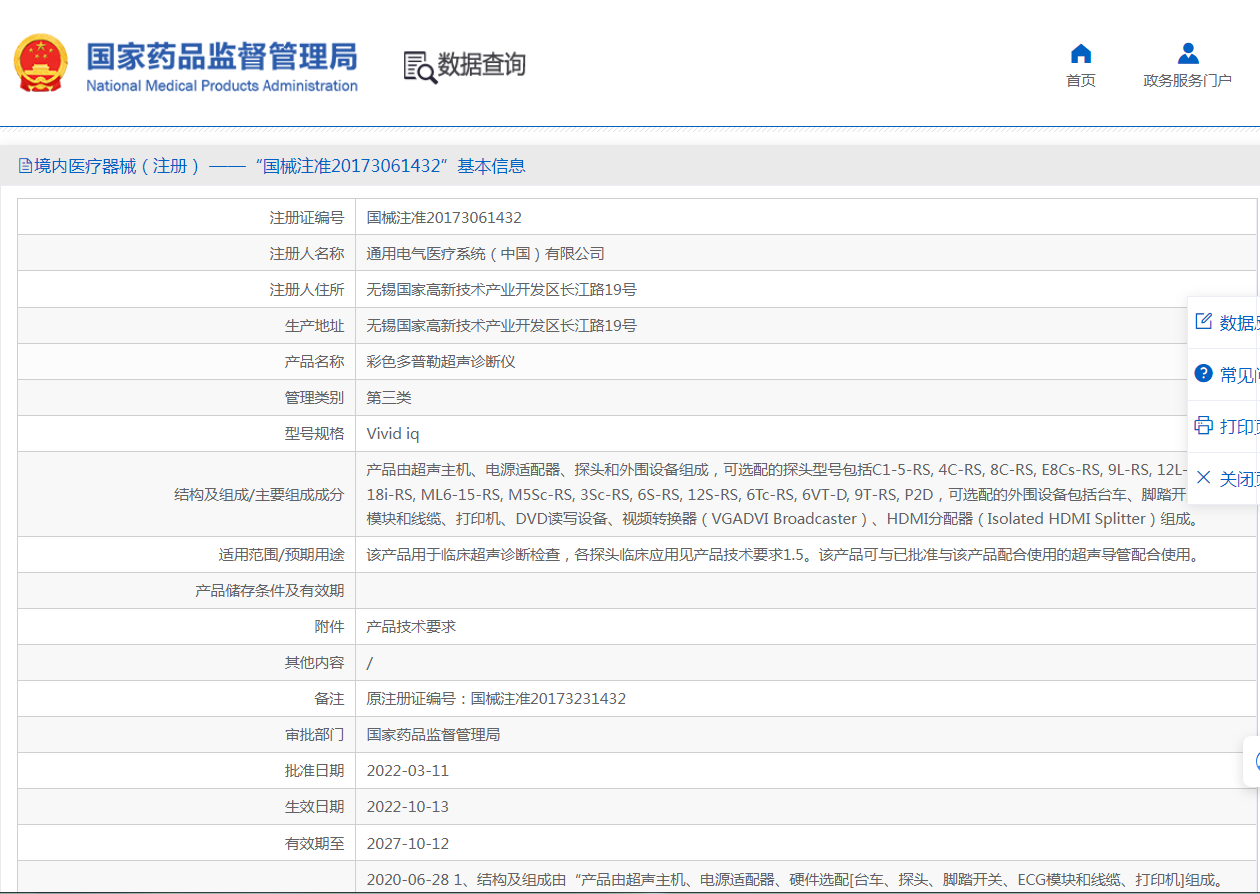The image size is (1260, 894).
Task: Click the 产品名称 row label
Action: [314, 362]
